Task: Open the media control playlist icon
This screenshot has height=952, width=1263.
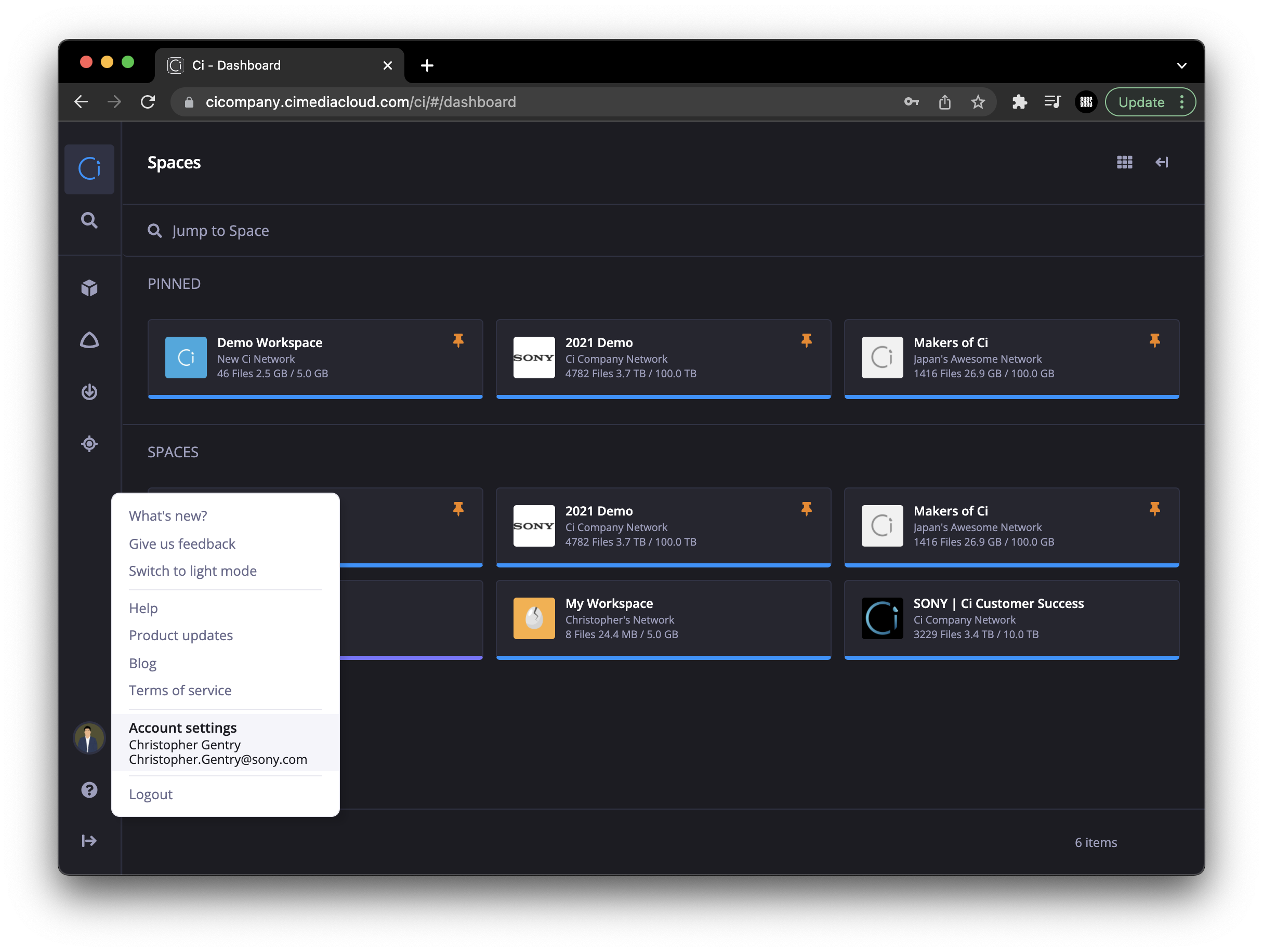Action: coord(1052,102)
